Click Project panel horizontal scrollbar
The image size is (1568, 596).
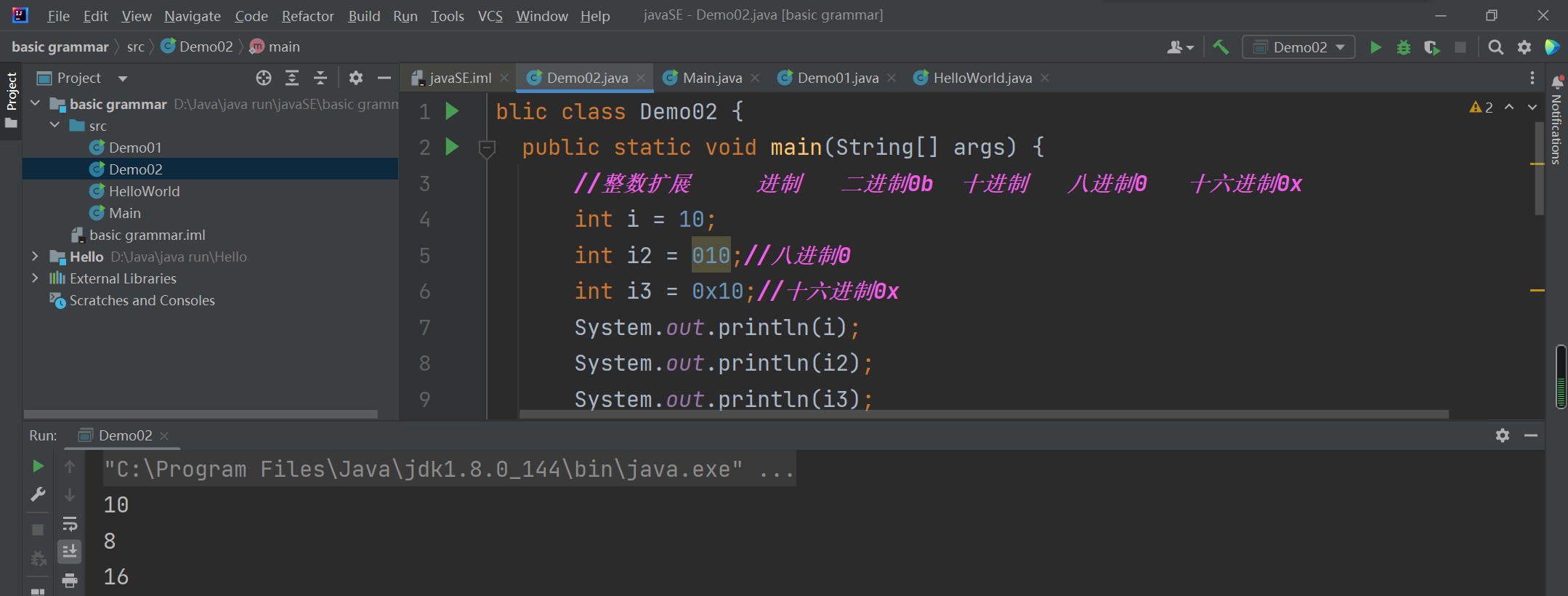coord(201,414)
